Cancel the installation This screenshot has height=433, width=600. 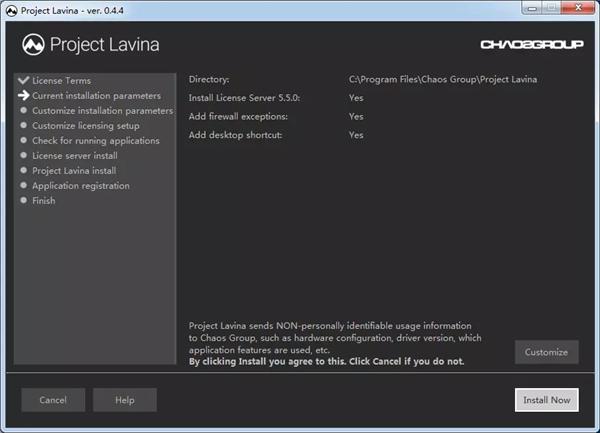pos(53,400)
